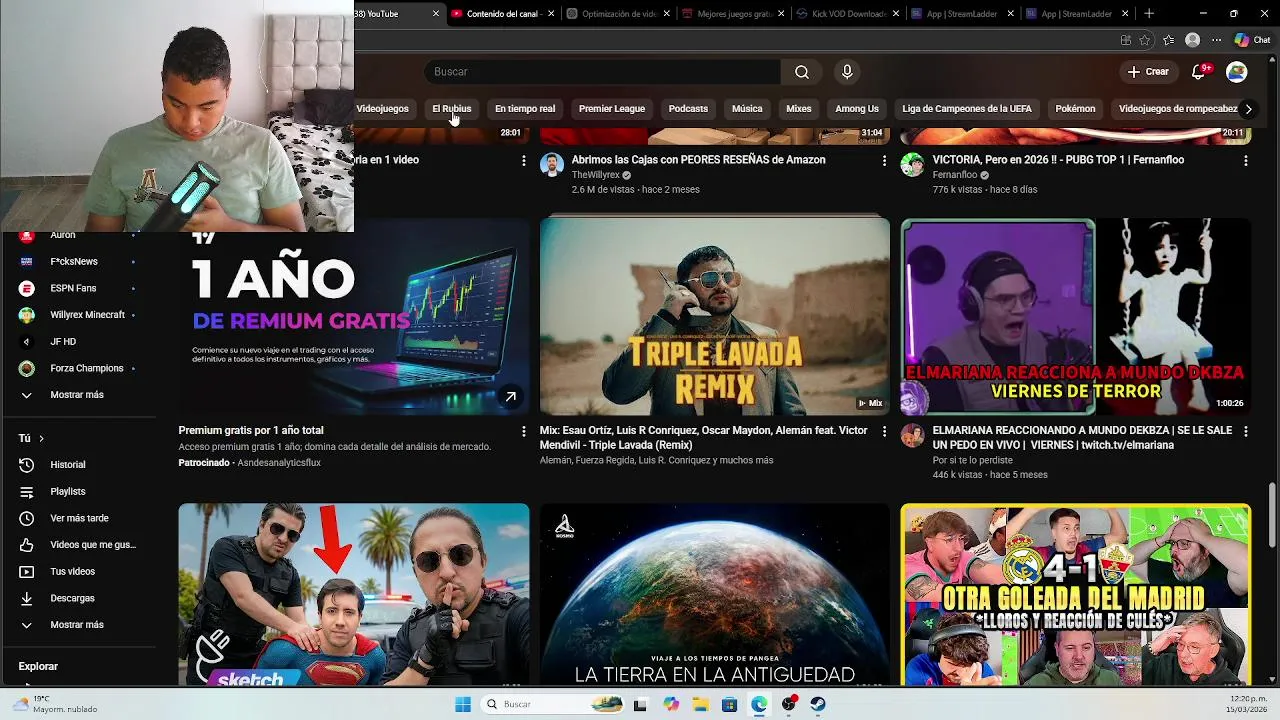Select the Mixes chip
Screen dimensions: 1280x720
click(x=799, y=109)
